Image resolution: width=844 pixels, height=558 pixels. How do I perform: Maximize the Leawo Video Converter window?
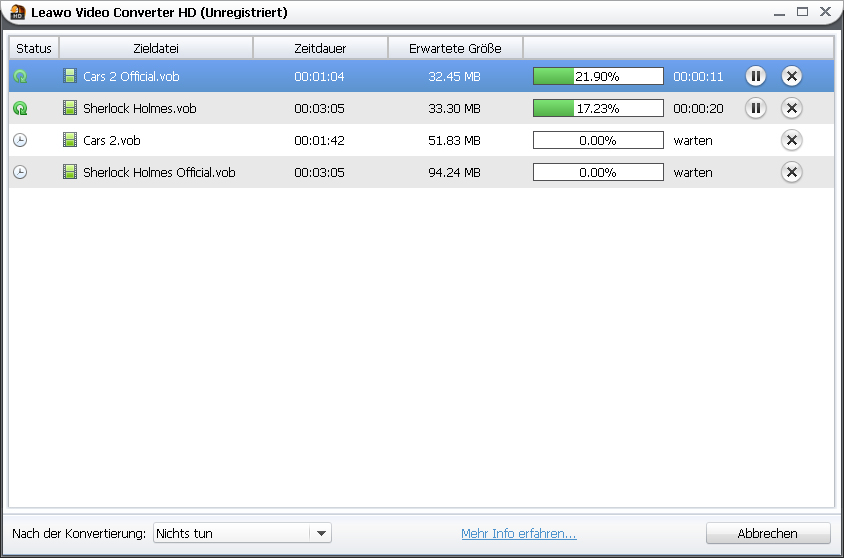coord(803,12)
